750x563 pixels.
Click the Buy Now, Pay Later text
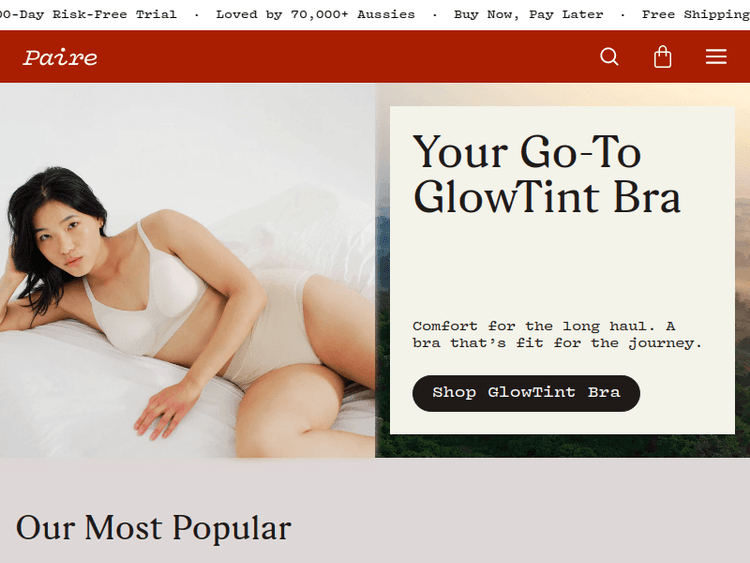click(x=529, y=14)
